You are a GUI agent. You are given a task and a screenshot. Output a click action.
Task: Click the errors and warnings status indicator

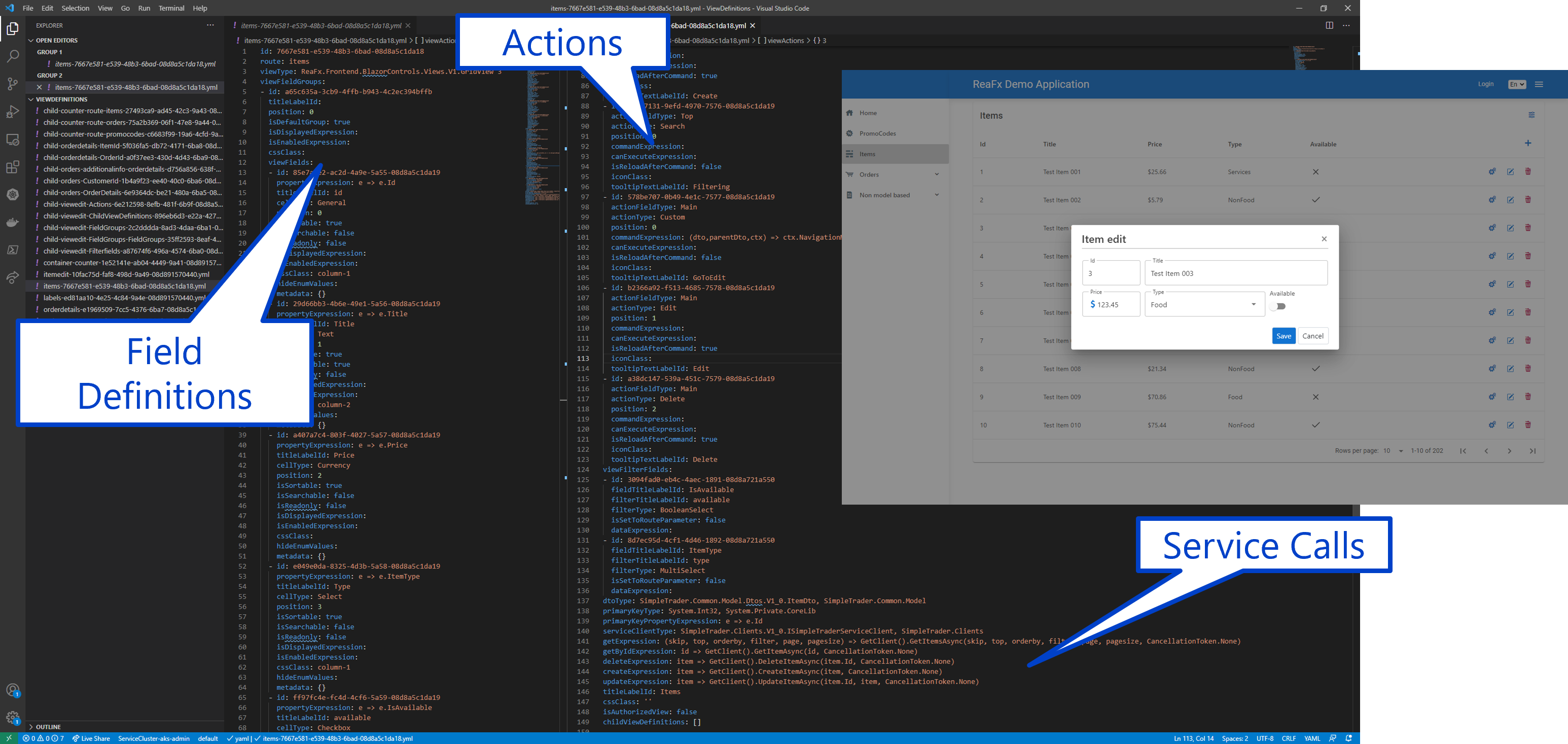point(43,738)
